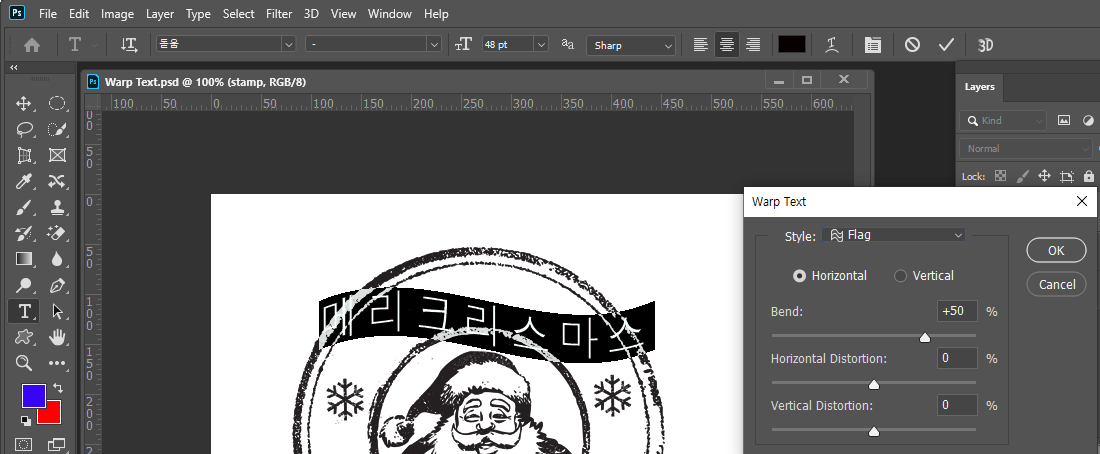Select the History Brush tool
This screenshot has width=1100, height=454.
coord(24,233)
